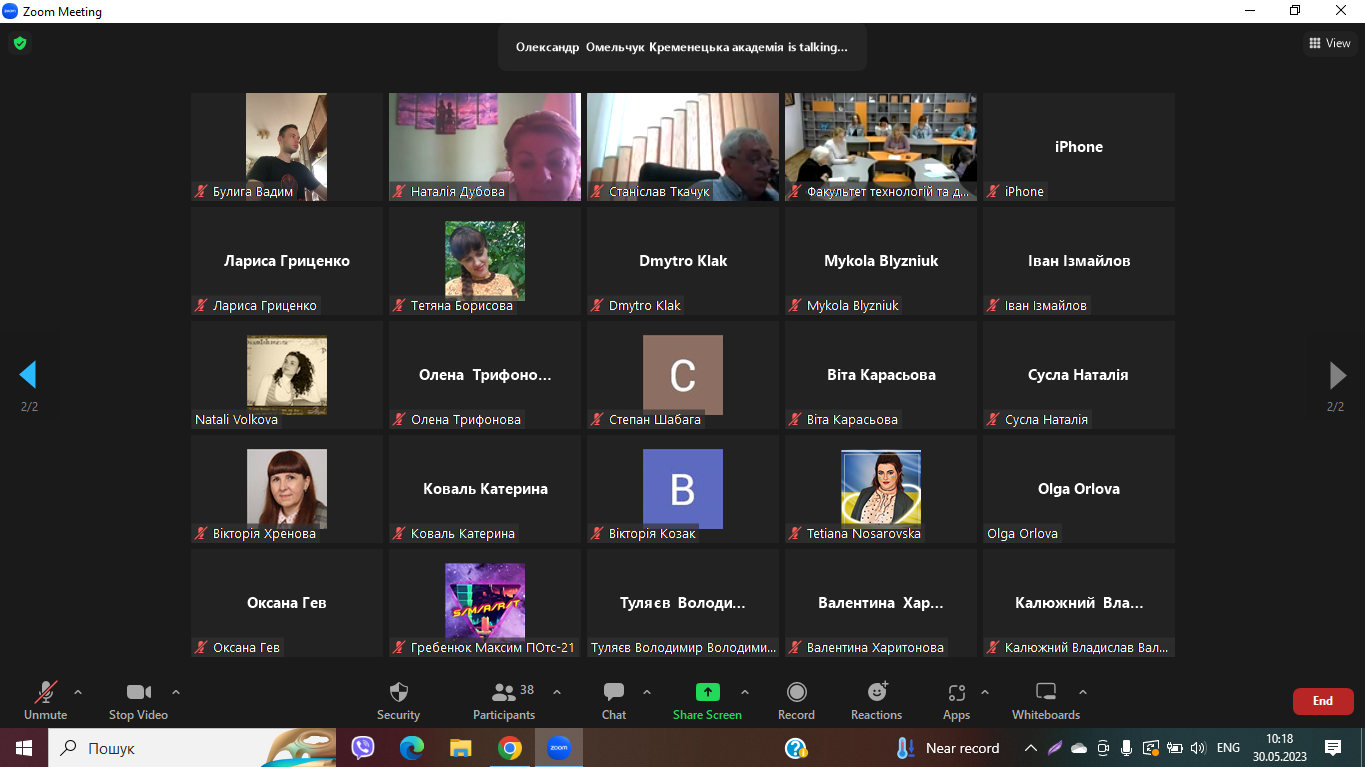Open the Apps panel

click(956, 700)
